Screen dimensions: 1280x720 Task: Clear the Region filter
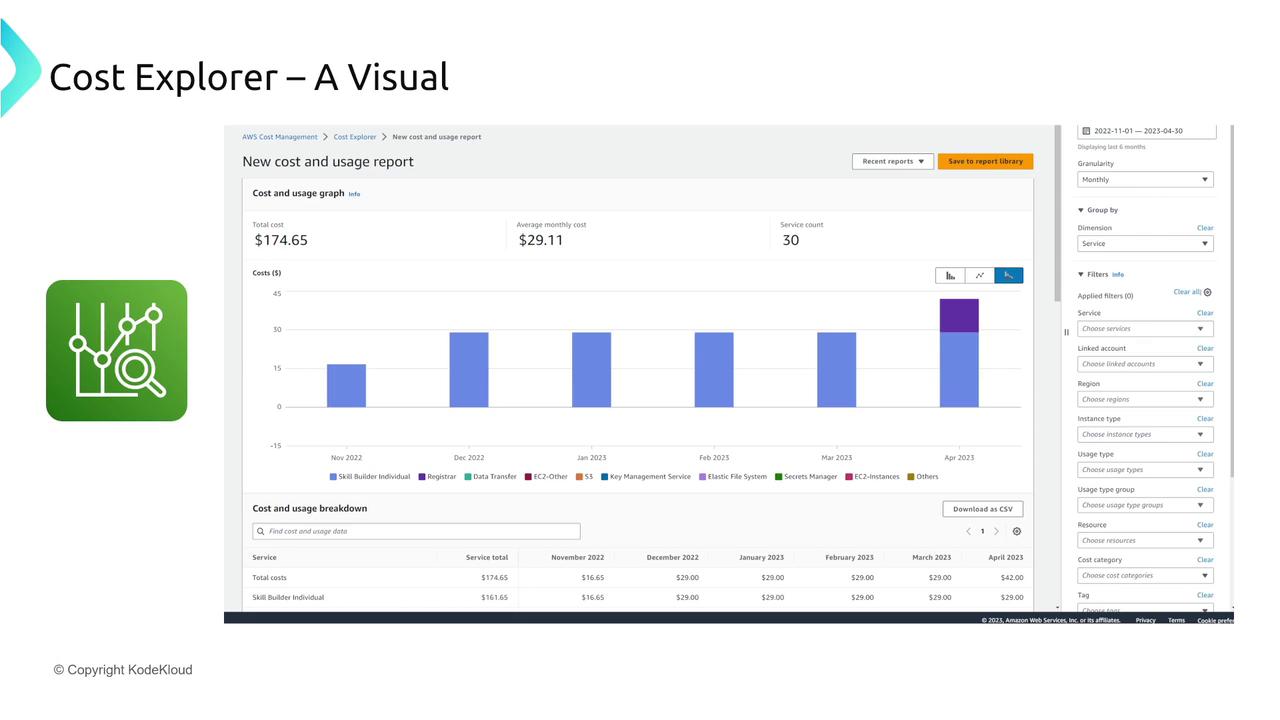point(1205,384)
